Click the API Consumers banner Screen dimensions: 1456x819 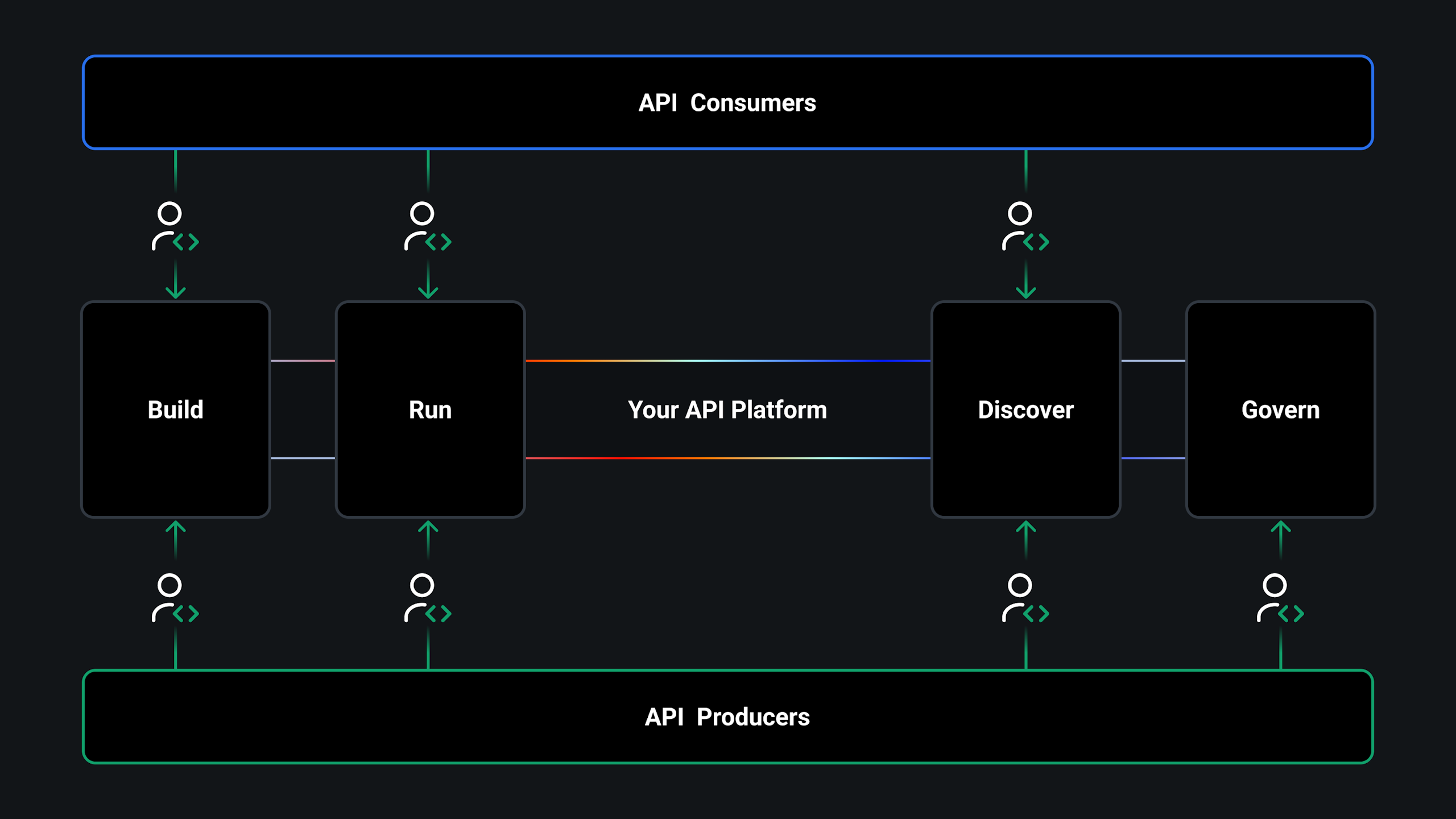pyautogui.click(x=727, y=103)
